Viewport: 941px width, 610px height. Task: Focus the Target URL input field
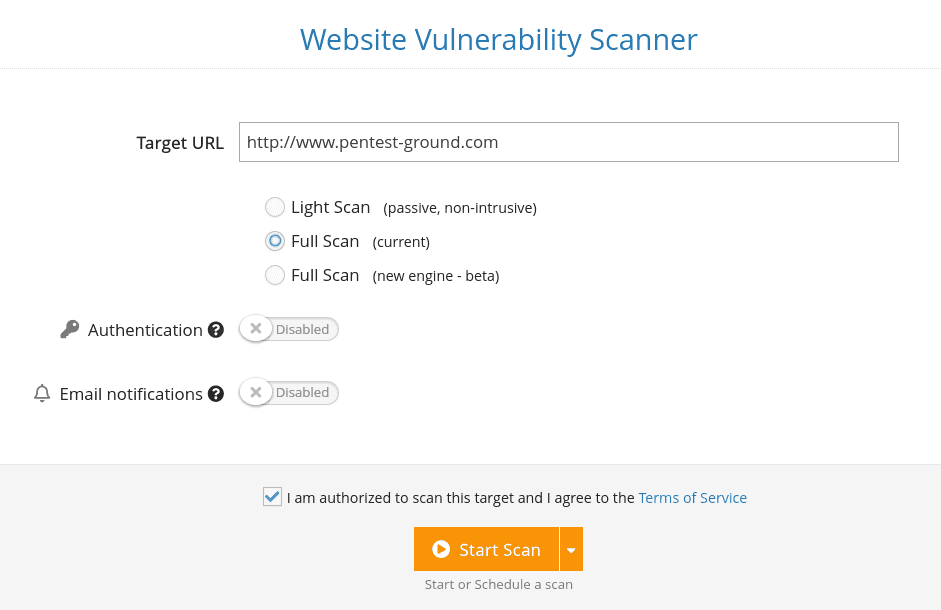(x=568, y=142)
